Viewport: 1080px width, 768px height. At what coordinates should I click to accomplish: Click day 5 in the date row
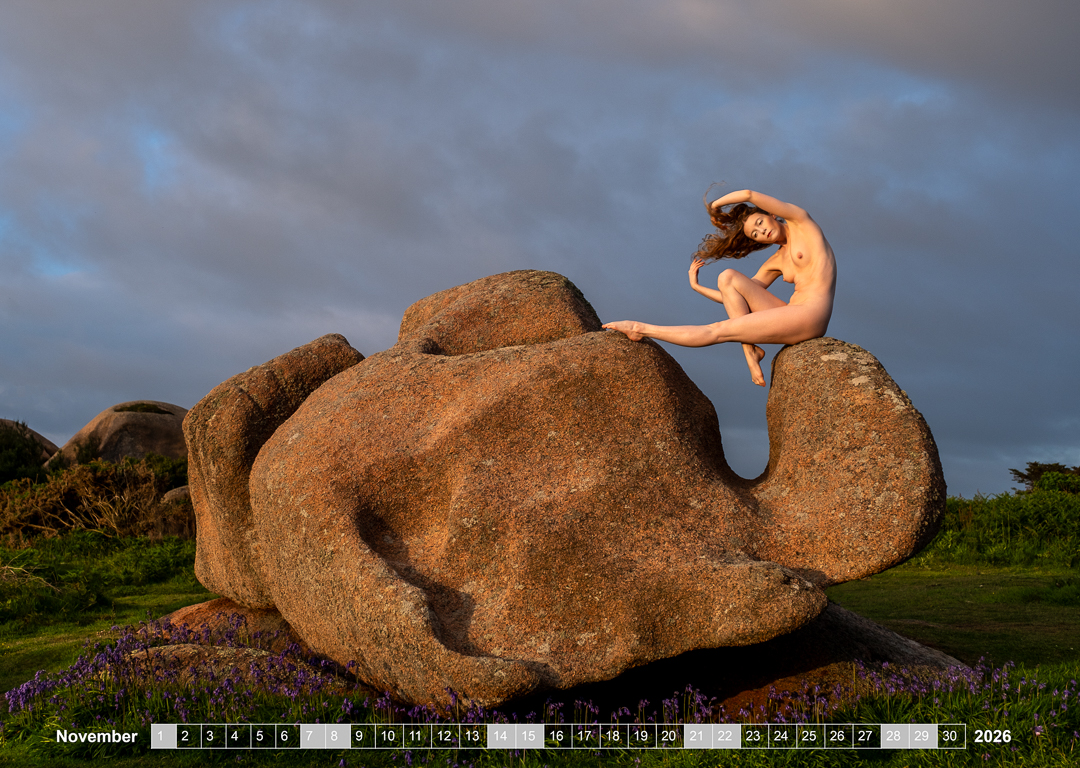[x=260, y=736]
